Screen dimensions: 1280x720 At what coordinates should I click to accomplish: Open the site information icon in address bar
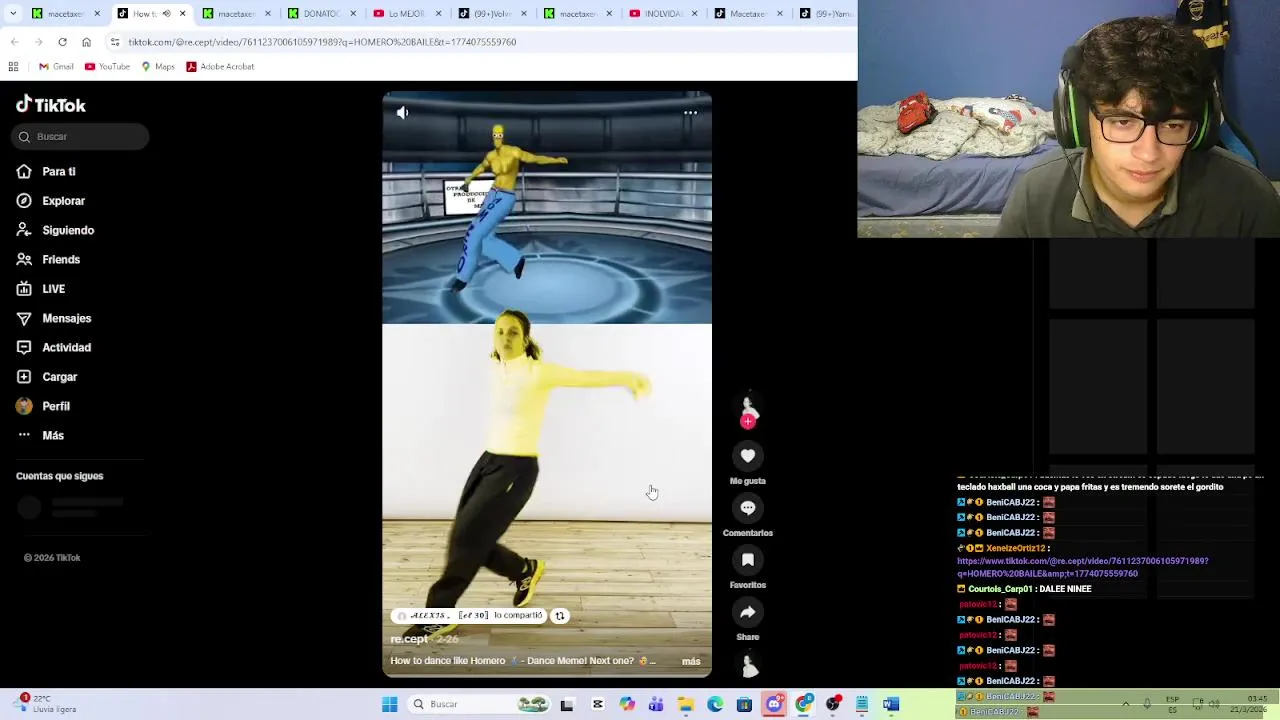click(x=115, y=42)
